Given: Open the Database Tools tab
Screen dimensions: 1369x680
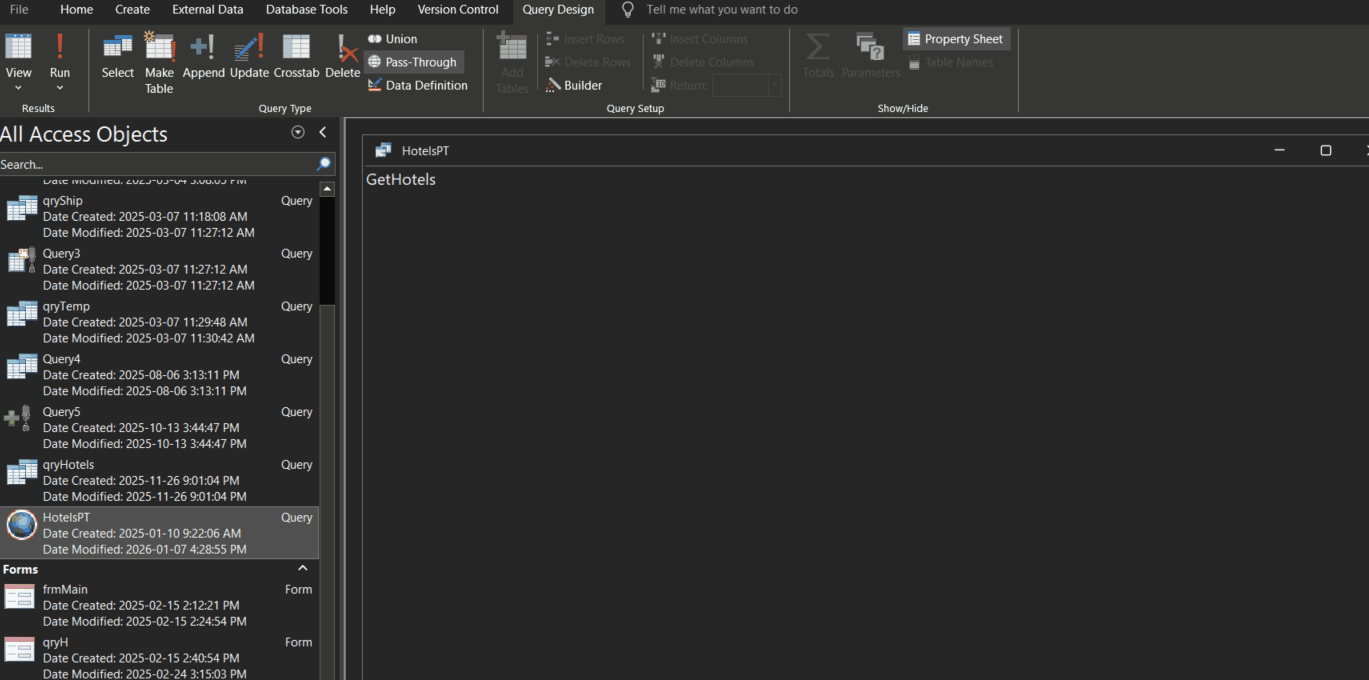Looking at the screenshot, I should (x=306, y=10).
